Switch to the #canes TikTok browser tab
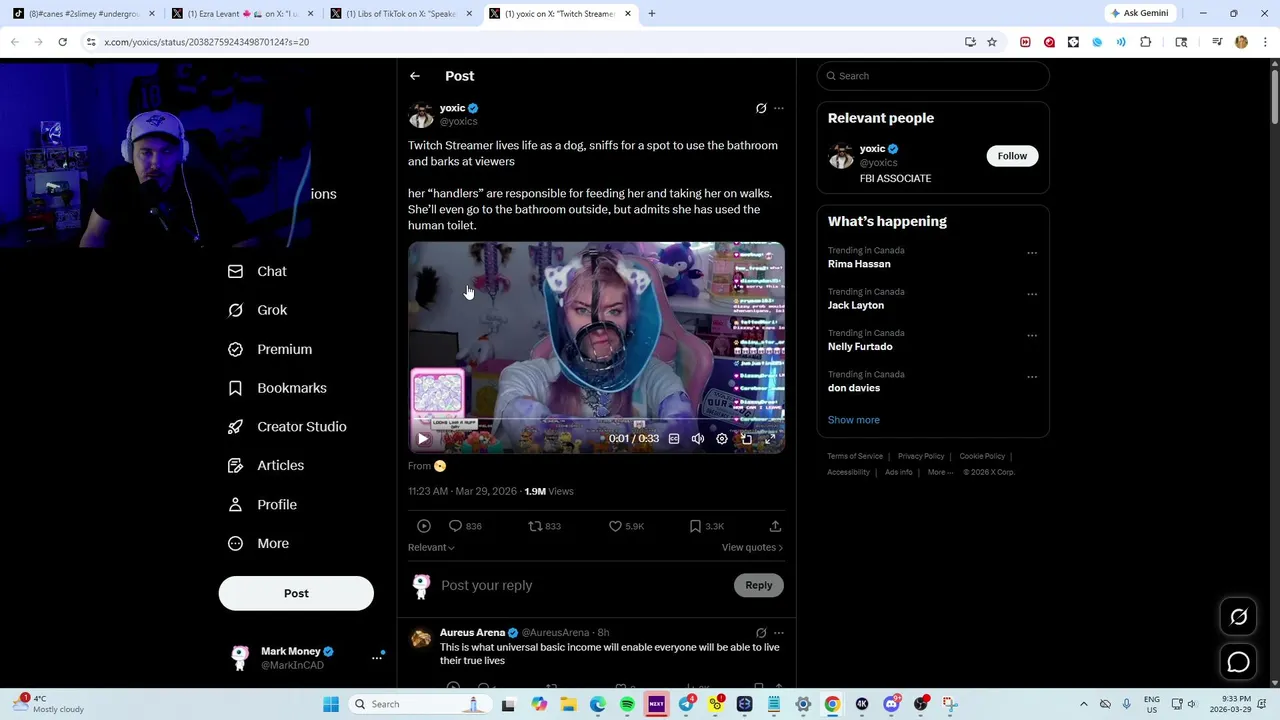The image size is (1280, 720). click(x=84, y=14)
